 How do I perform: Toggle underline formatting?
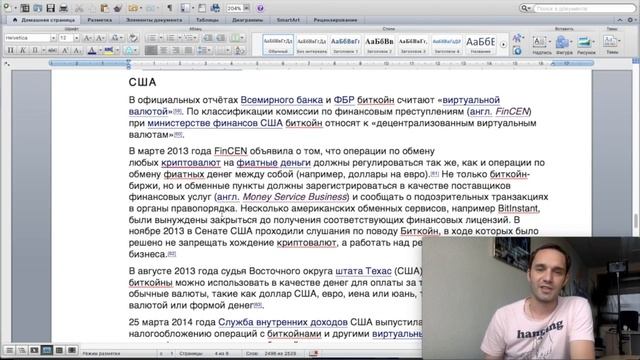35,50
